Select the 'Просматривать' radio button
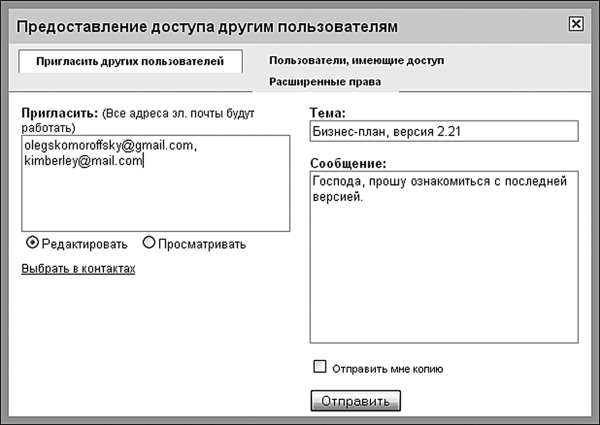 (x=149, y=242)
